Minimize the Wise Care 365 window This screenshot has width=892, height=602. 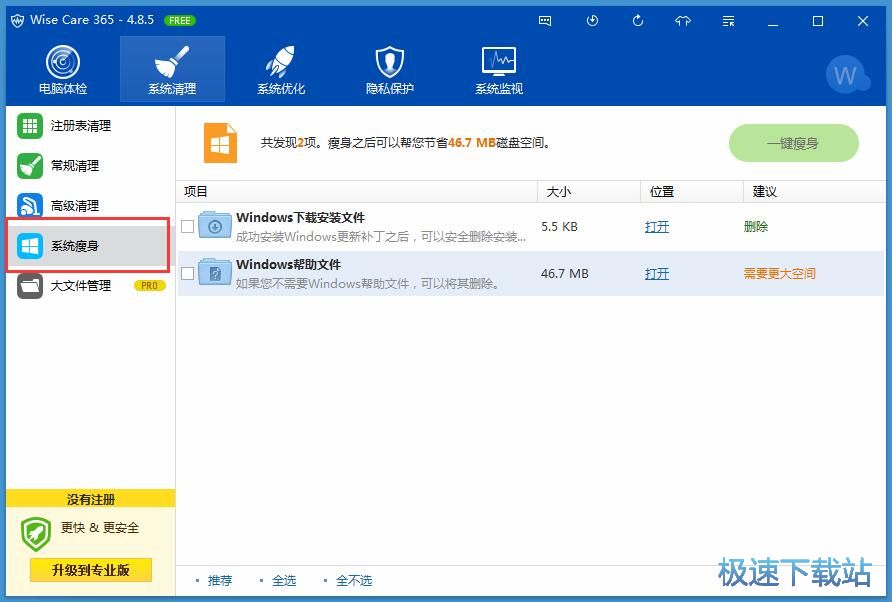pos(773,22)
